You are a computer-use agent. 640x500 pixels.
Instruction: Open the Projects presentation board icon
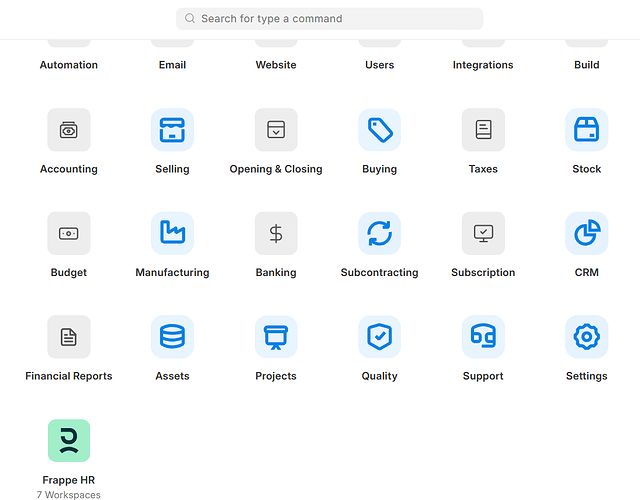click(x=276, y=337)
